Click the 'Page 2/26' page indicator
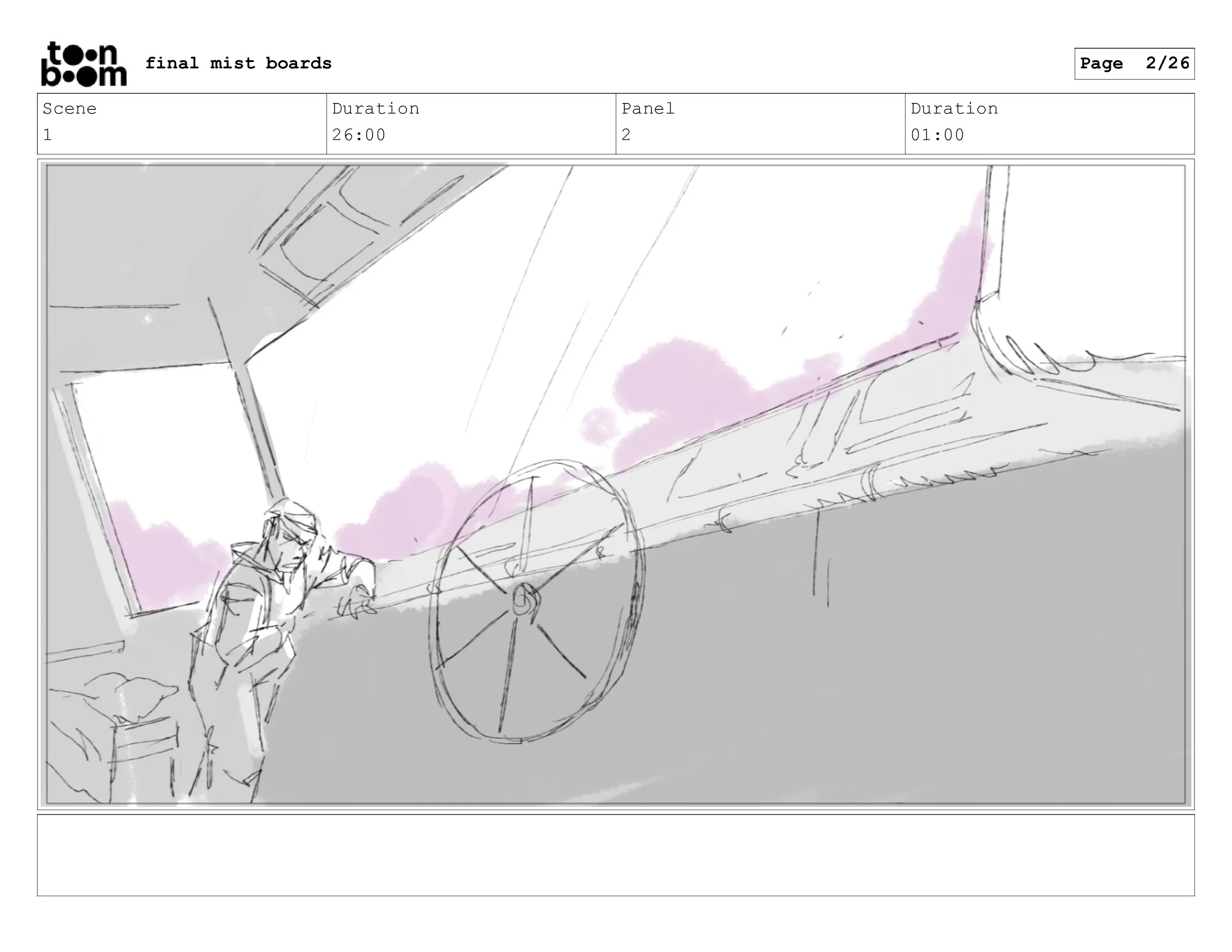Screen dimensions: 1232x952 tap(1134, 63)
